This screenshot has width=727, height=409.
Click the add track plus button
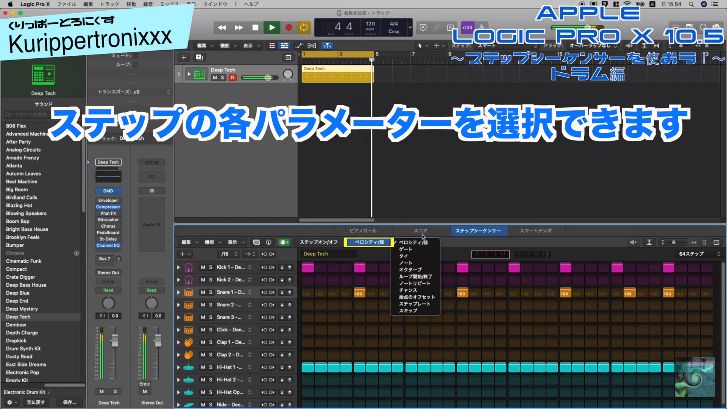point(184,57)
